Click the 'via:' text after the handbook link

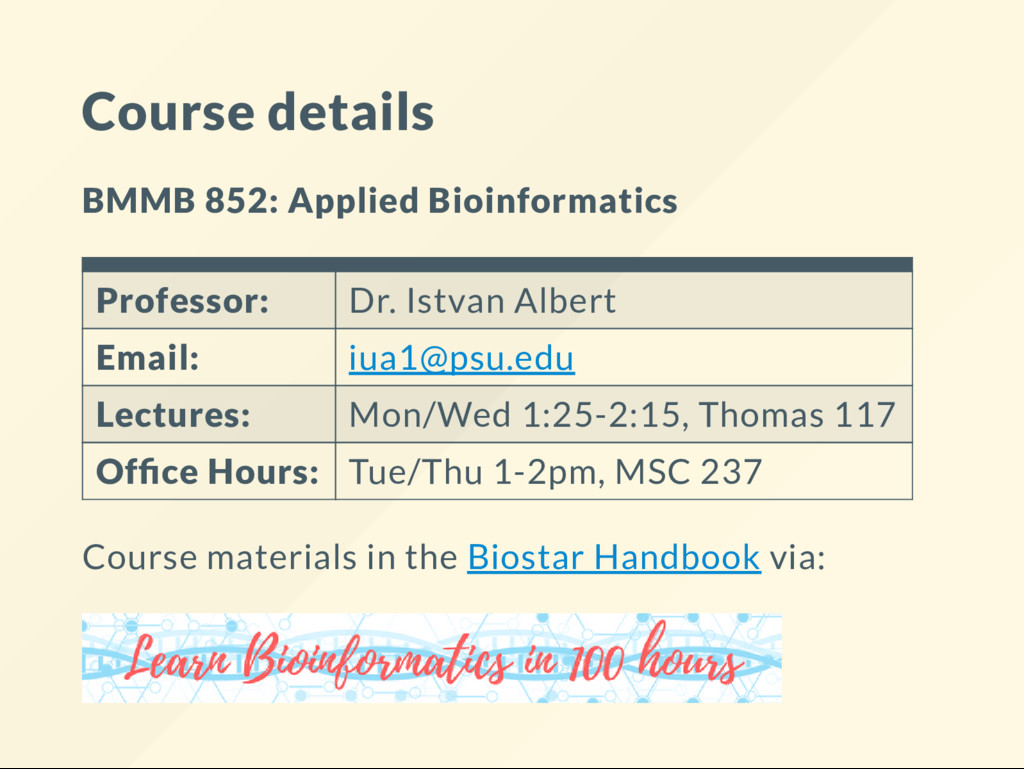(798, 558)
